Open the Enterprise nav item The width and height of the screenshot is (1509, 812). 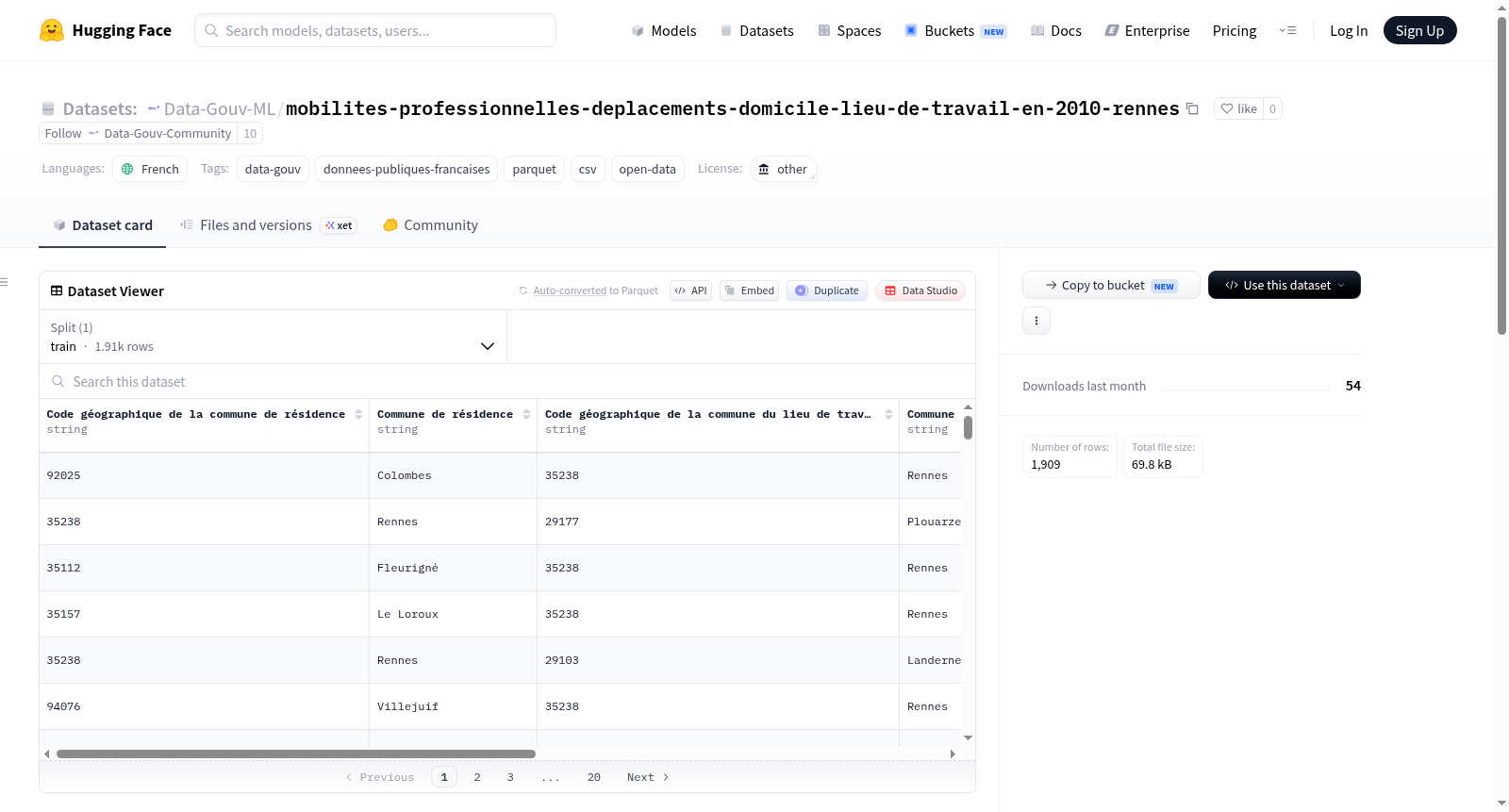(1147, 30)
